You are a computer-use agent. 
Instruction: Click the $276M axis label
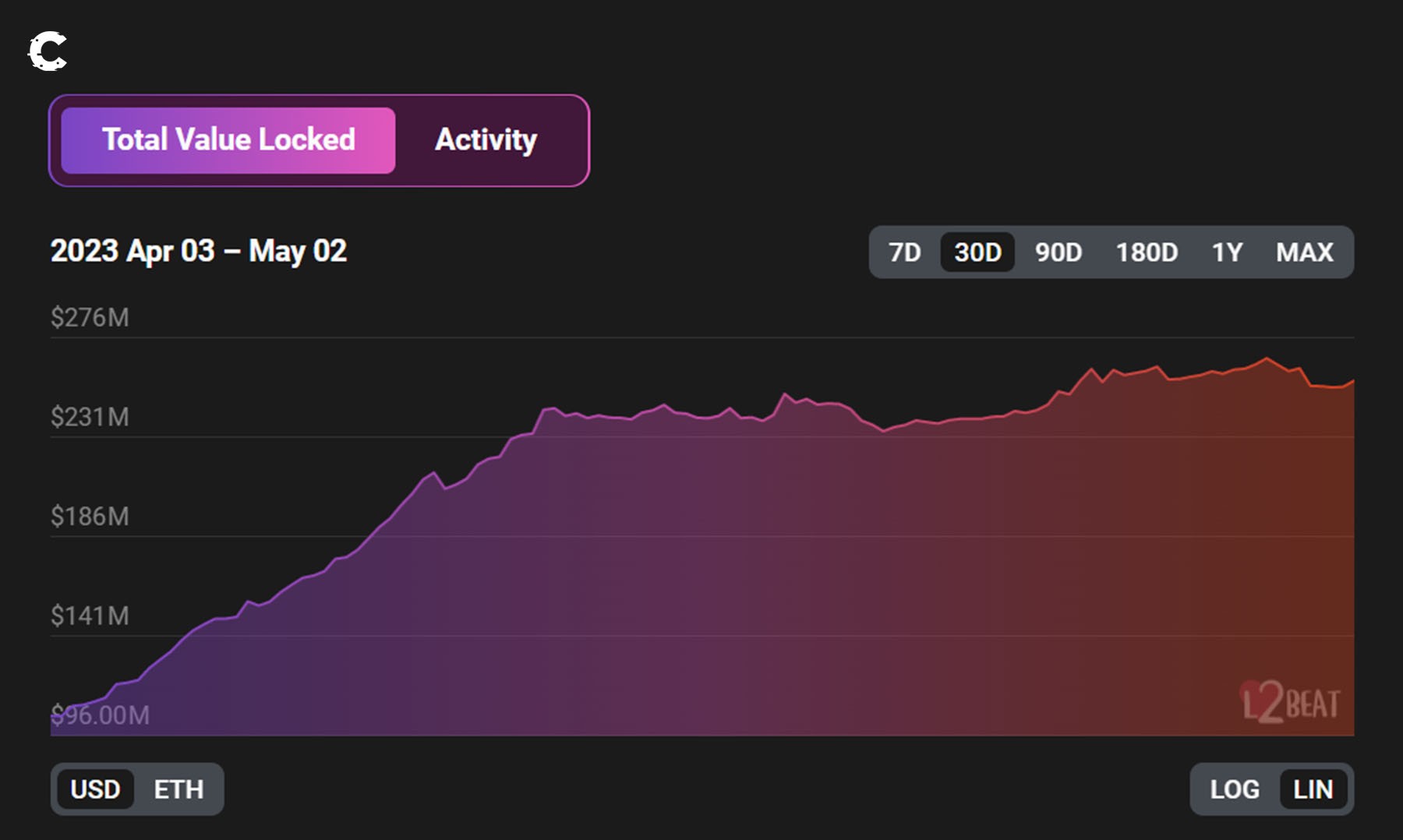pos(90,317)
